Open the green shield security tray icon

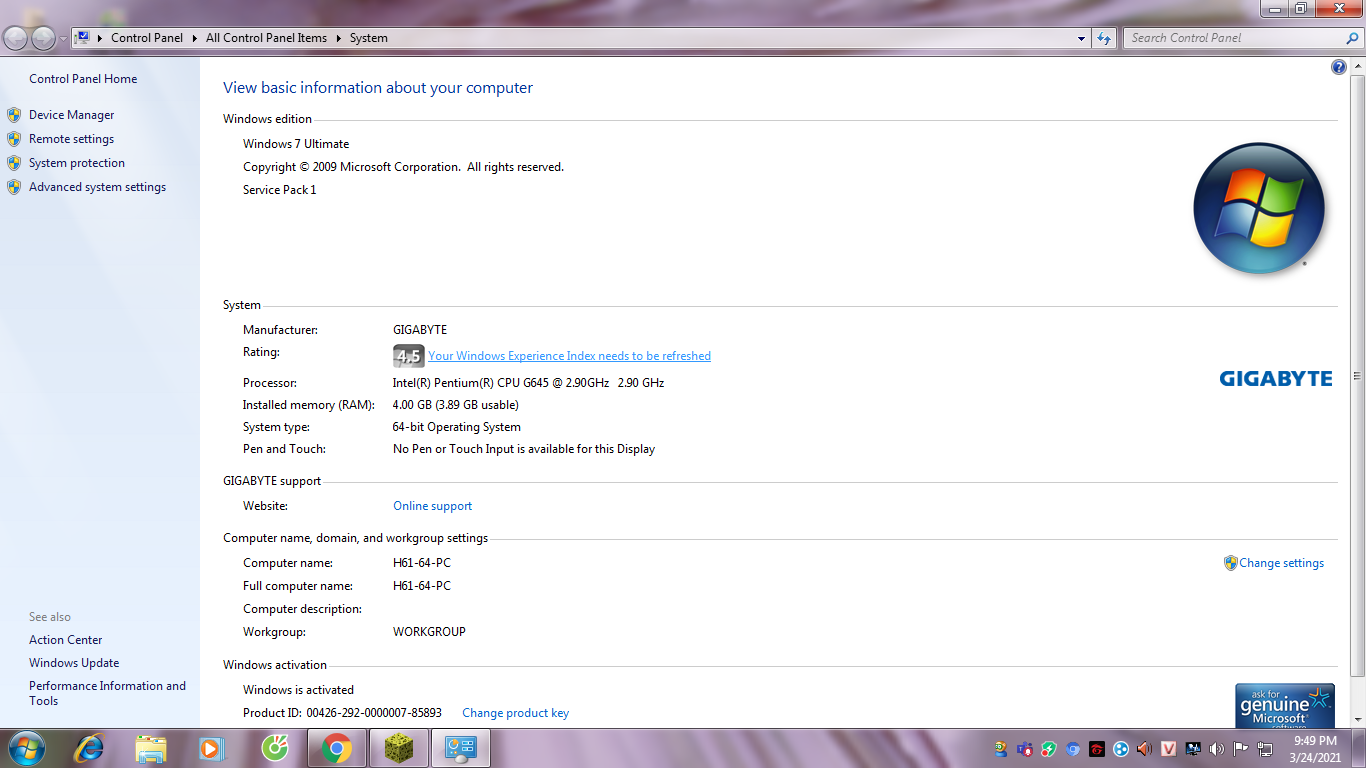coord(1049,748)
